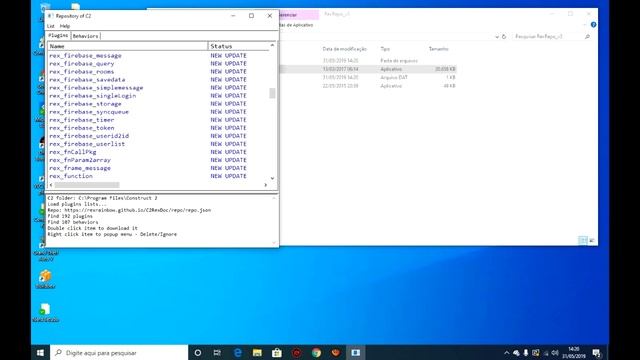Switch Explorer to large icons view
This screenshot has width=640, height=360.
[591, 240]
